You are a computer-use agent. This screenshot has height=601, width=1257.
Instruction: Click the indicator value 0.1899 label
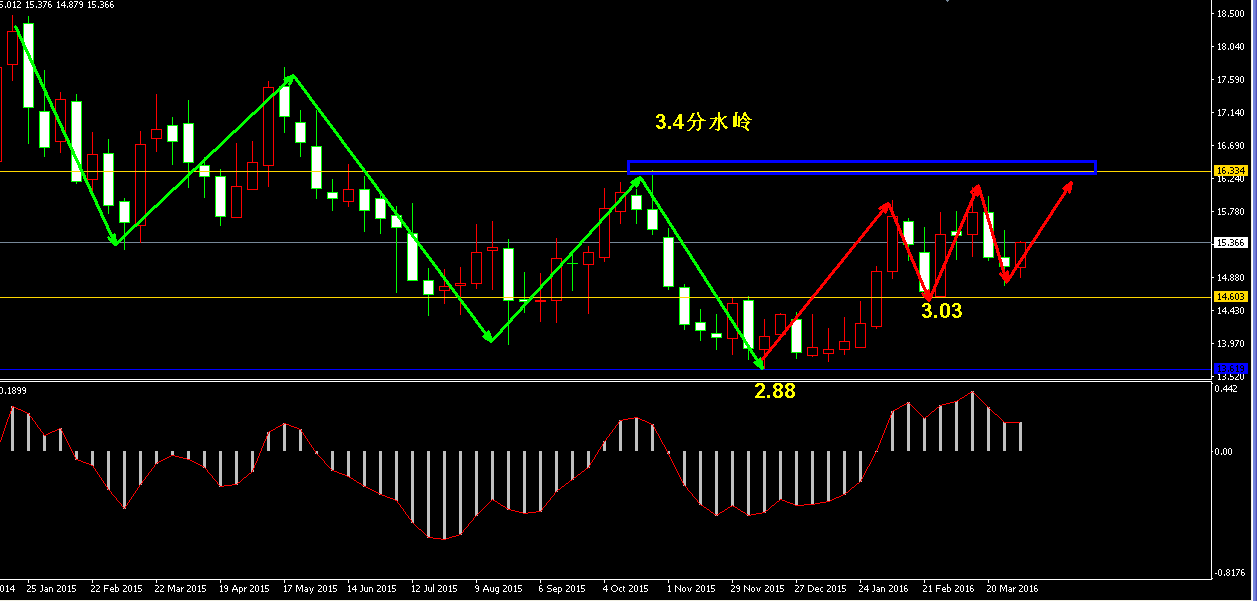point(13,390)
